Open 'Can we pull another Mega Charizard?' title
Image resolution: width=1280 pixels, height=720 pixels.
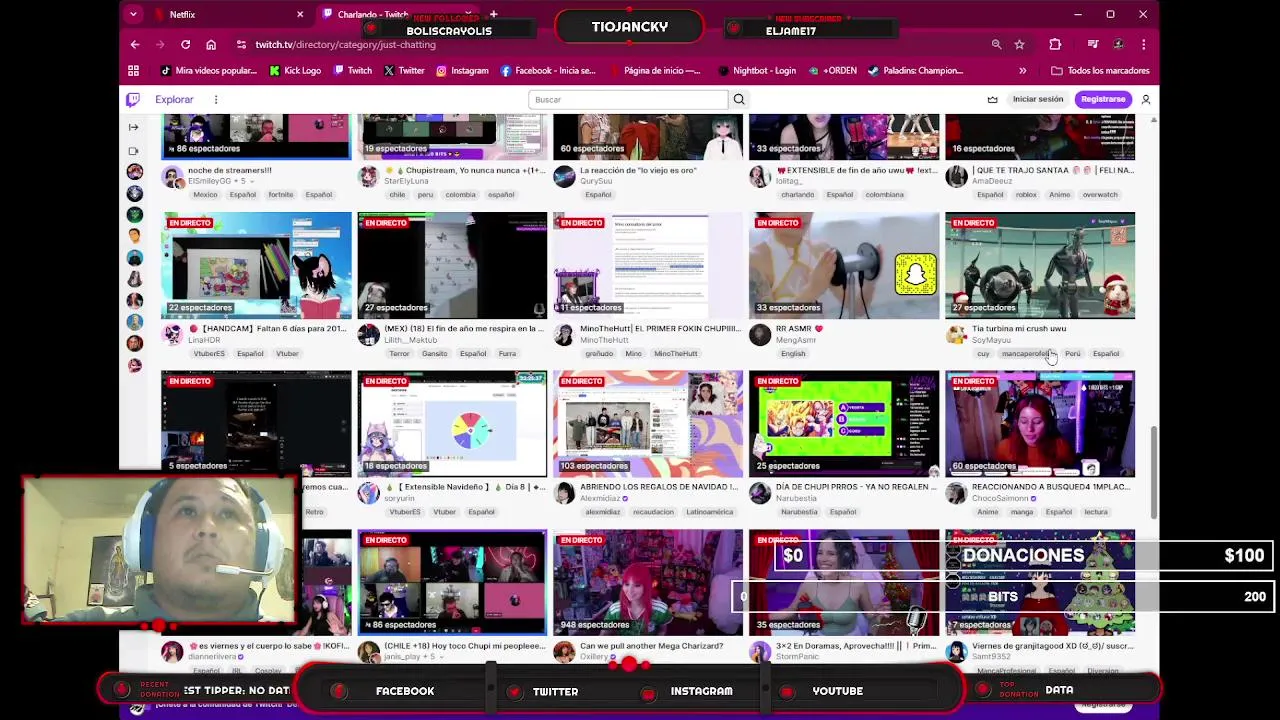coord(652,646)
